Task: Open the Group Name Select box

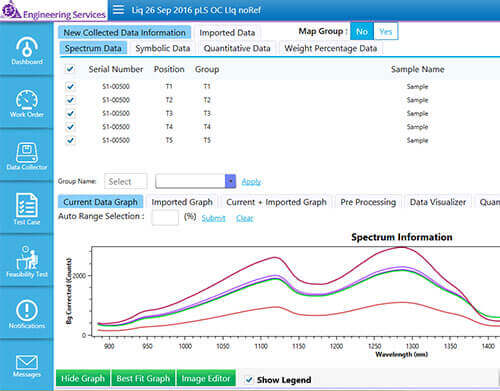Action: pos(125,181)
